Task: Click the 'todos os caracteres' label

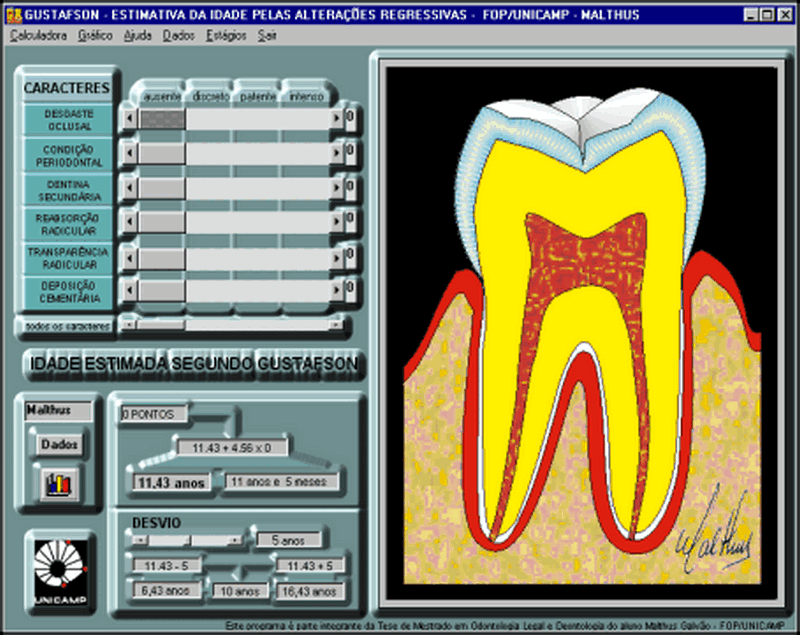Action: click(67, 326)
